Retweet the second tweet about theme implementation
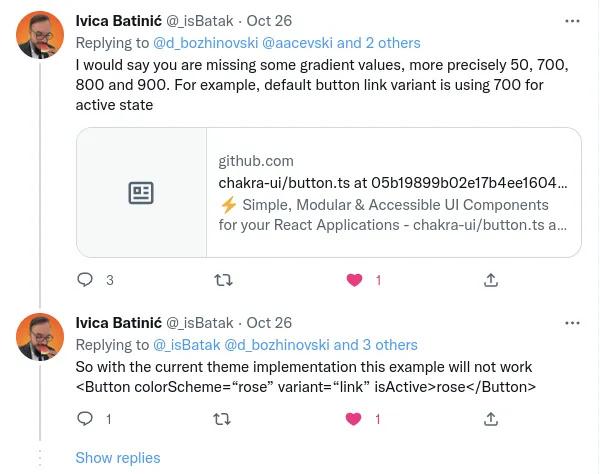The height and width of the screenshot is (474, 600). pyautogui.click(x=224, y=420)
